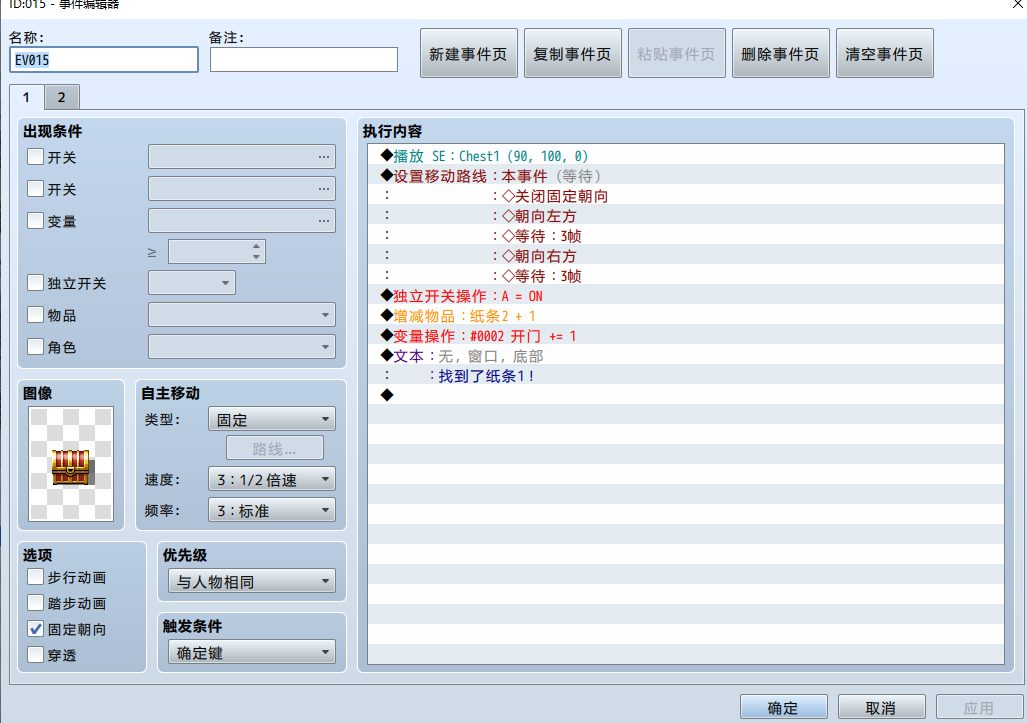1027x723 pixels.
Task: Click the 备注 note input field
Action: (x=303, y=60)
